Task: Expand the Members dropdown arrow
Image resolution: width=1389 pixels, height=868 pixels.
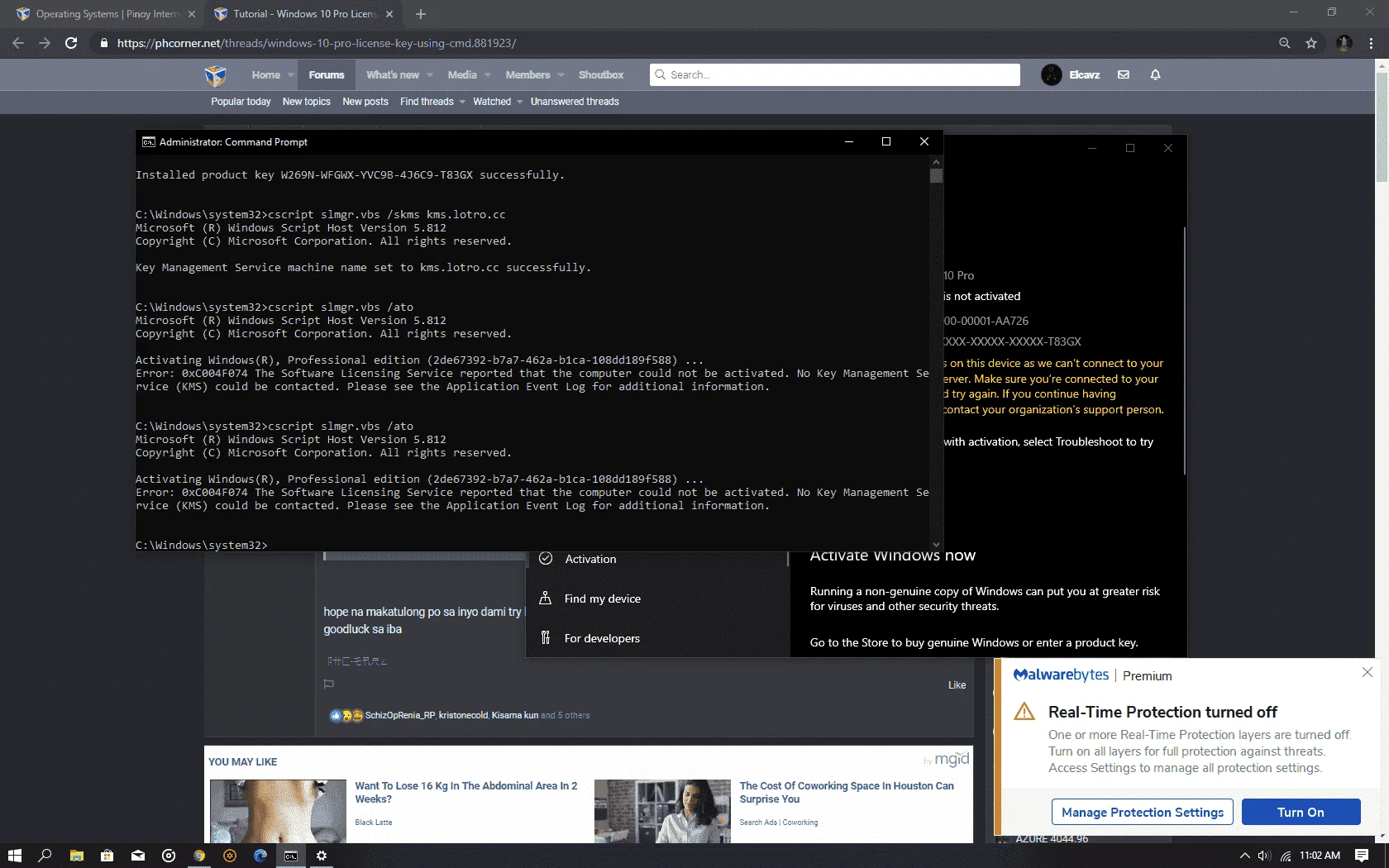Action: pos(561,75)
